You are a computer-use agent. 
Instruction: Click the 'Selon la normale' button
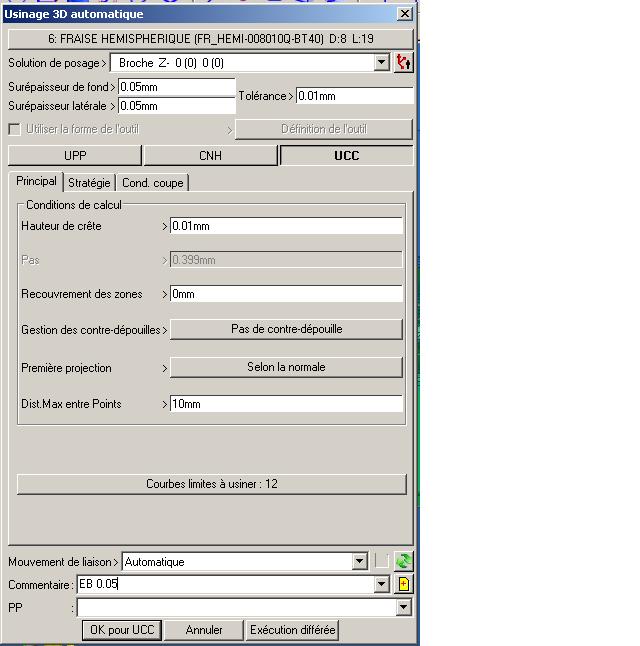point(286,367)
